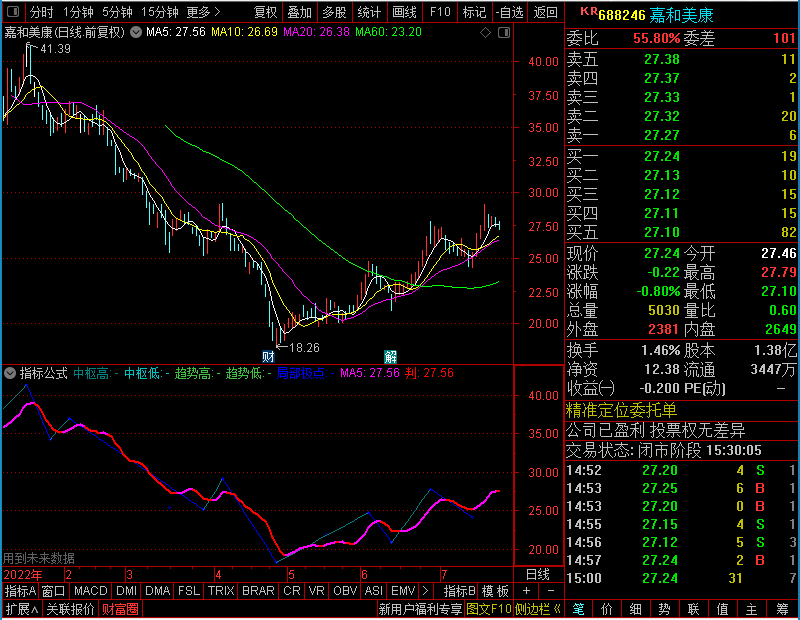Switch to the 值 value tab

click(x=722, y=609)
